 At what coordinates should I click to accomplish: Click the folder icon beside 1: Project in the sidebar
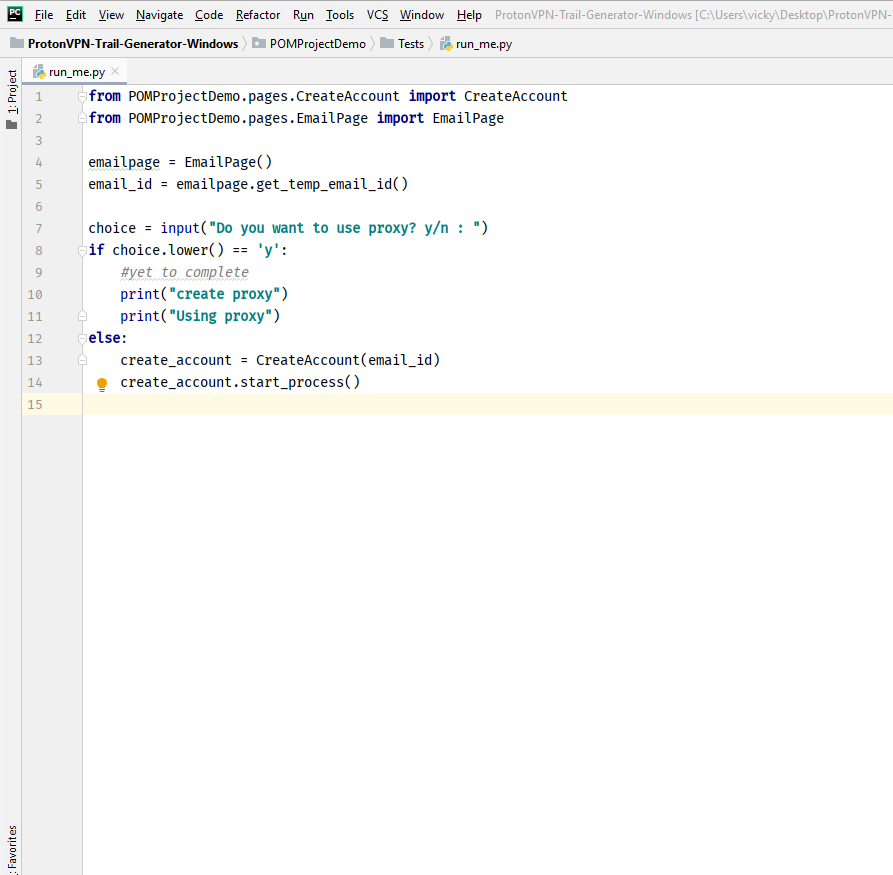[12, 125]
